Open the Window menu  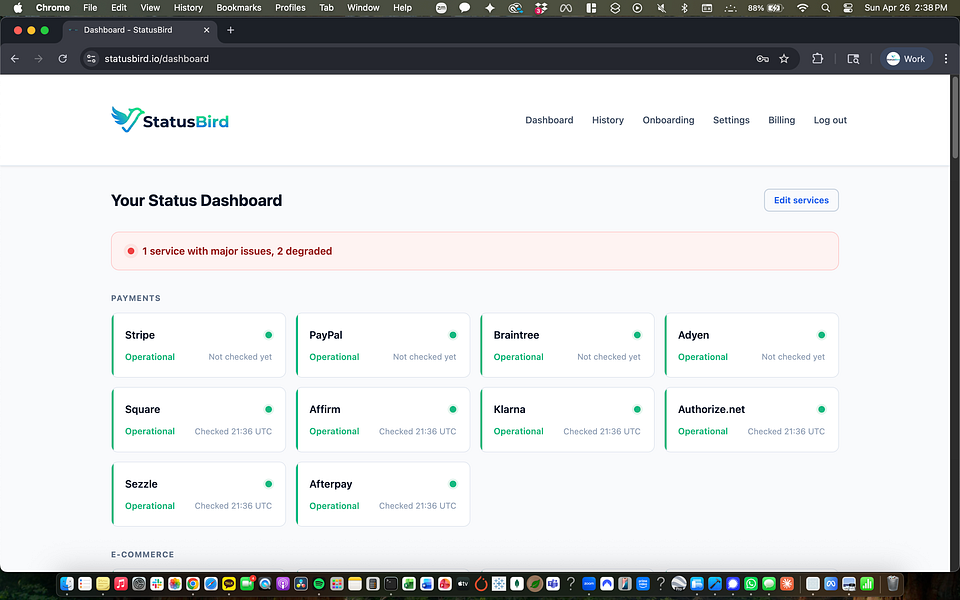[x=363, y=8]
